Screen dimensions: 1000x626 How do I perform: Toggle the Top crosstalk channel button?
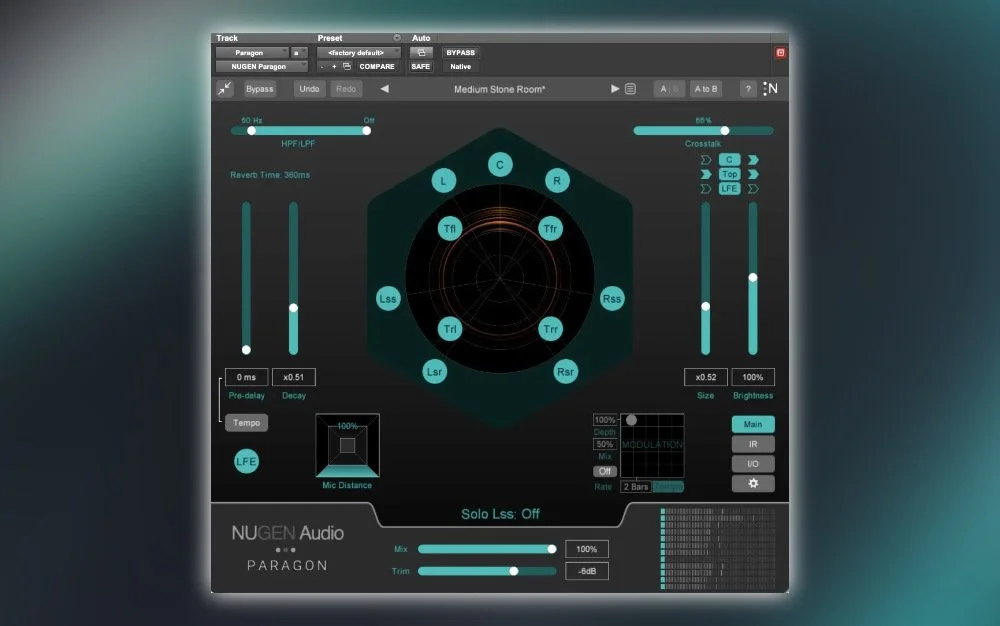pos(730,174)
